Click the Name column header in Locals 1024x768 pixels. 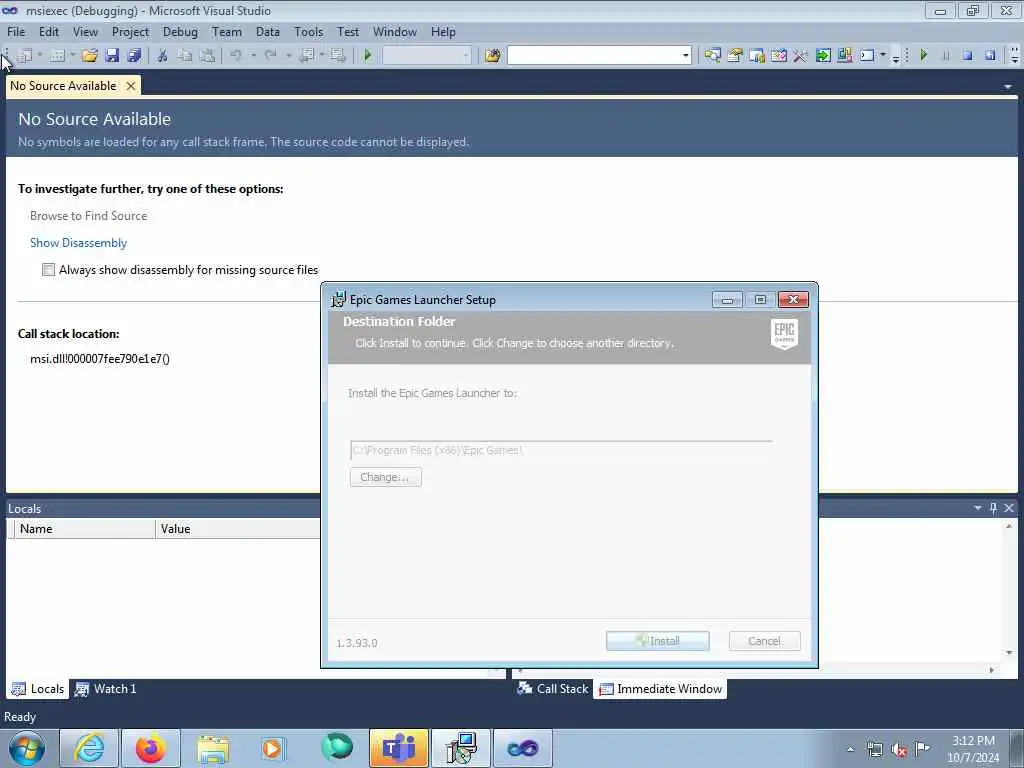point(84,529)
